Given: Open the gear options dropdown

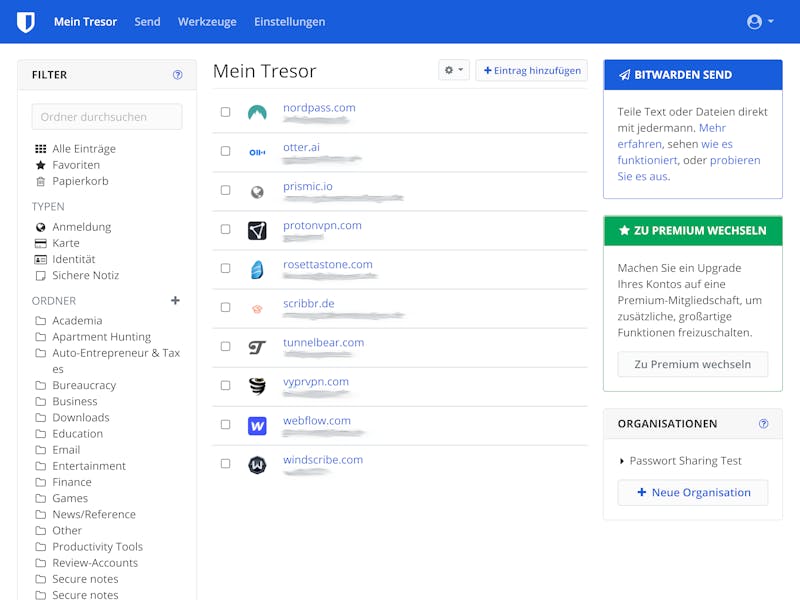Looking at the screenshot, I should [x=454, y=70].
